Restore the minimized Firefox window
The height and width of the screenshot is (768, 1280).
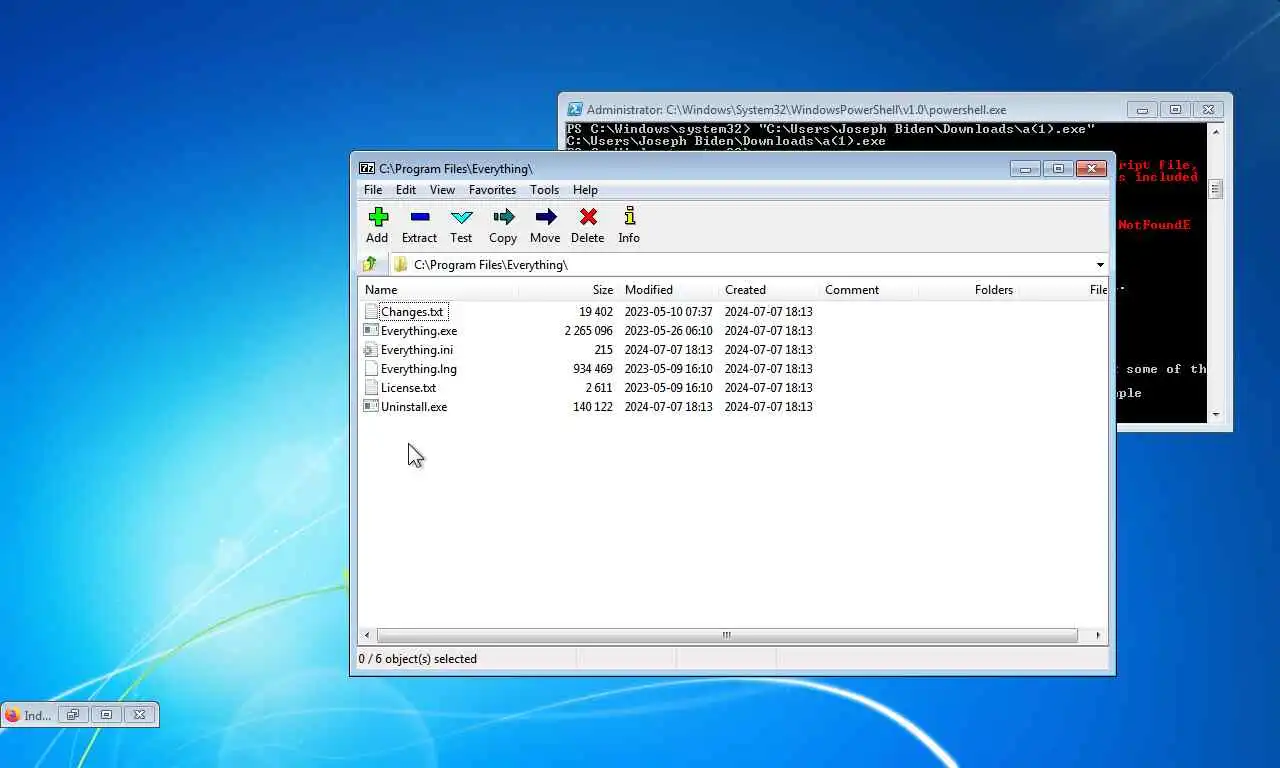tap(72, 715)
